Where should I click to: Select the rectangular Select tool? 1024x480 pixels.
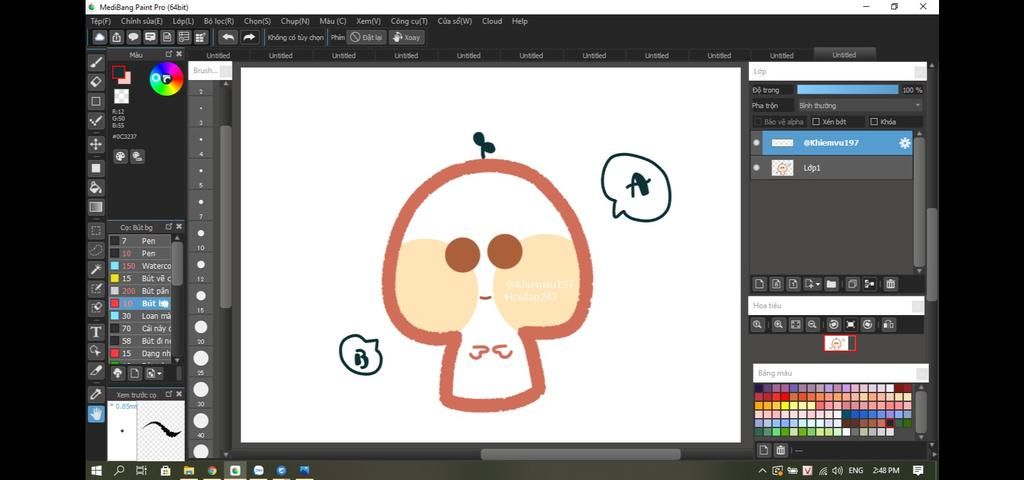[x=96, y=231]
